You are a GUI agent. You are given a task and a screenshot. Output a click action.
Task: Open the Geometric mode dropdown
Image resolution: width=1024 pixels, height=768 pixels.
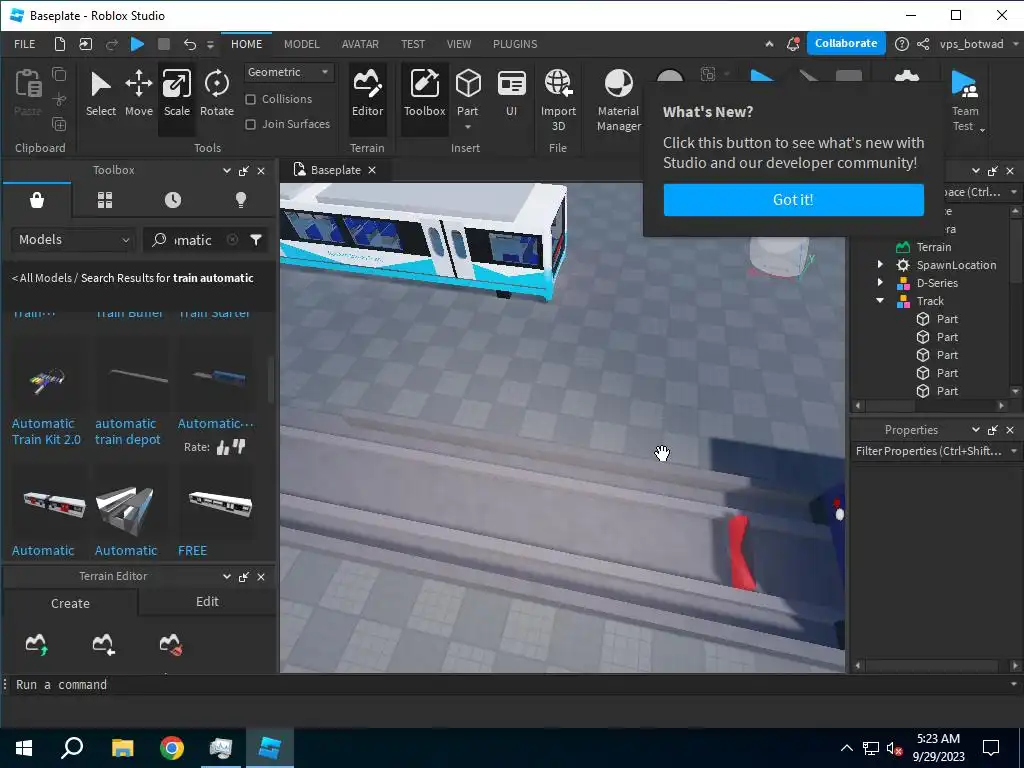point(289,72)
